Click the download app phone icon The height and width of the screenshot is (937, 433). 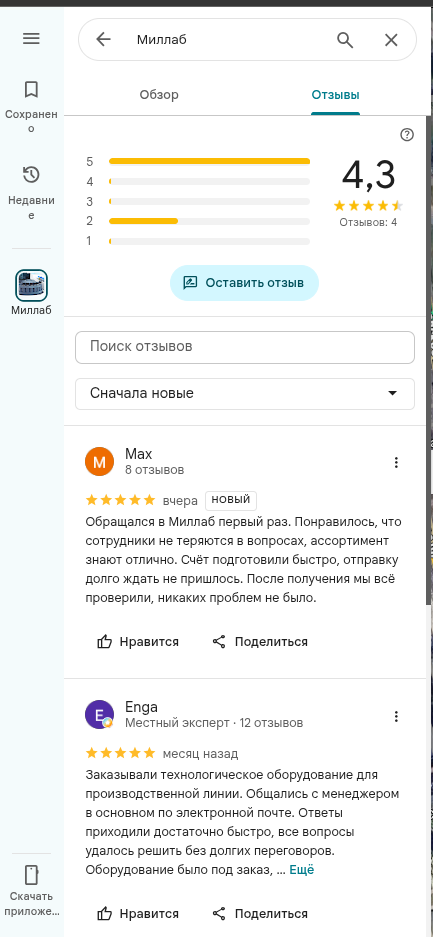point(31,874)
